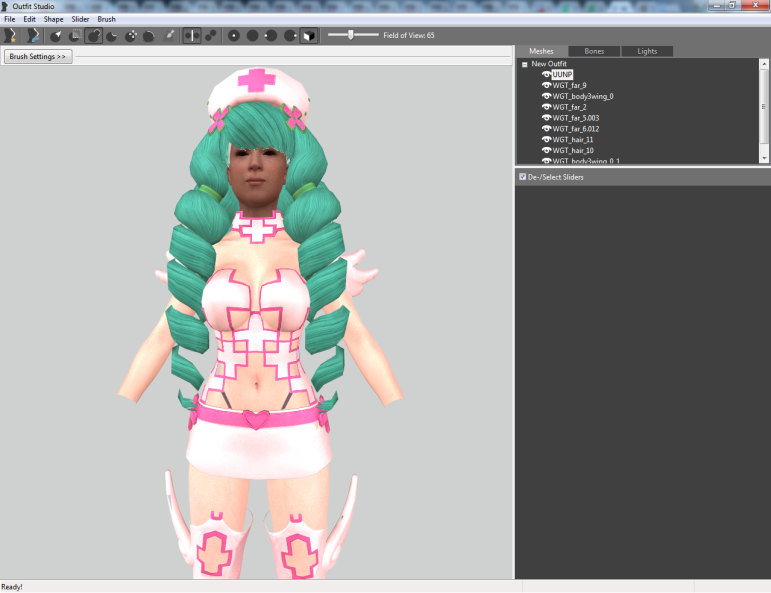This screenshot has width=771, height=593.
Task: Select the Smooth brush tool
Action: coord(149,35)
